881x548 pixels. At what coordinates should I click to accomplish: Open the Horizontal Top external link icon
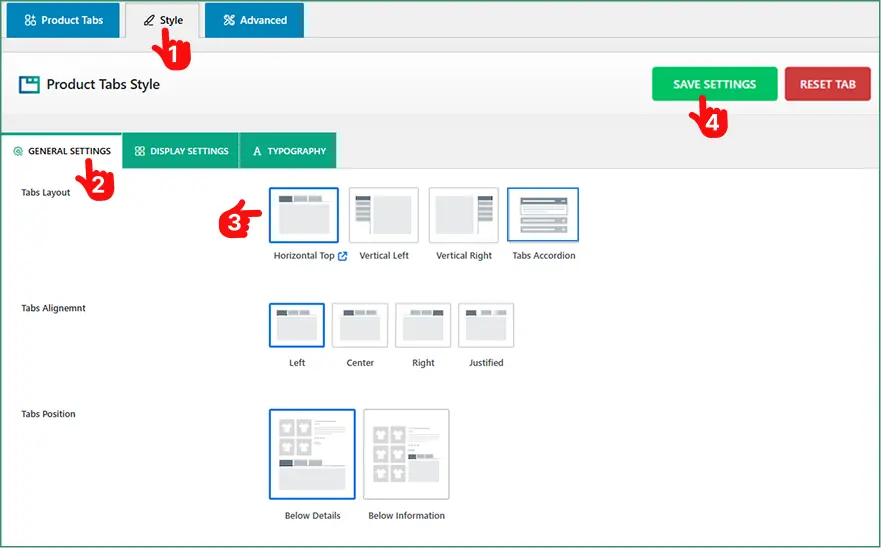pyautogui.click(x=343, y=256)
